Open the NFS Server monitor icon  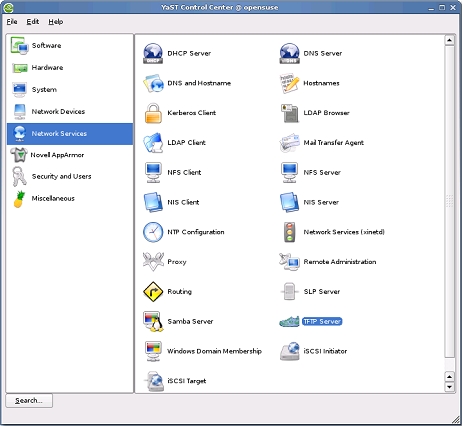coord(289,172)
